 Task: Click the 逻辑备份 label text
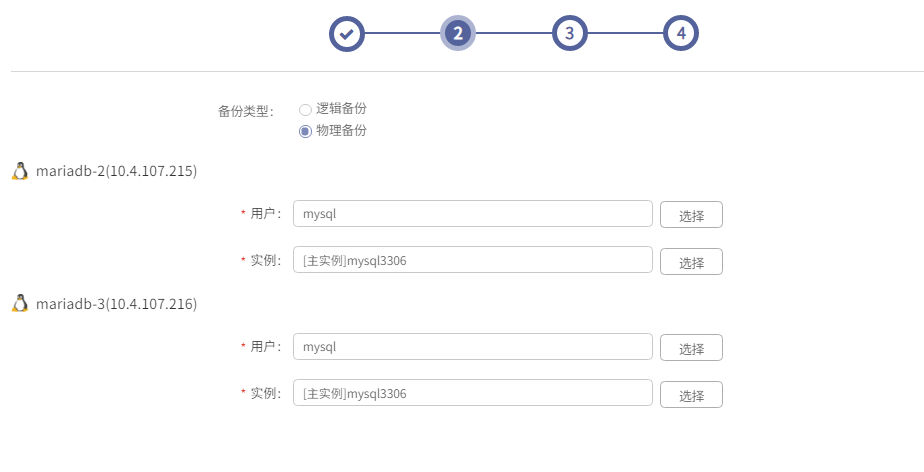(x=341, y=108)
